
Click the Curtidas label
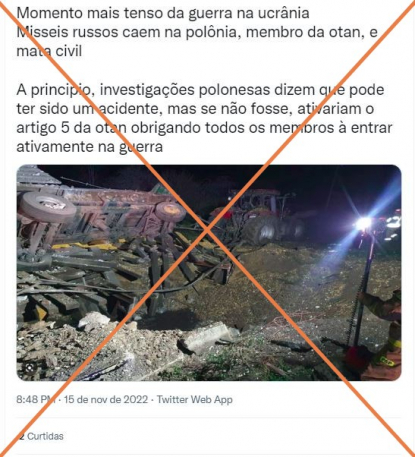click(x=45, y=436)
